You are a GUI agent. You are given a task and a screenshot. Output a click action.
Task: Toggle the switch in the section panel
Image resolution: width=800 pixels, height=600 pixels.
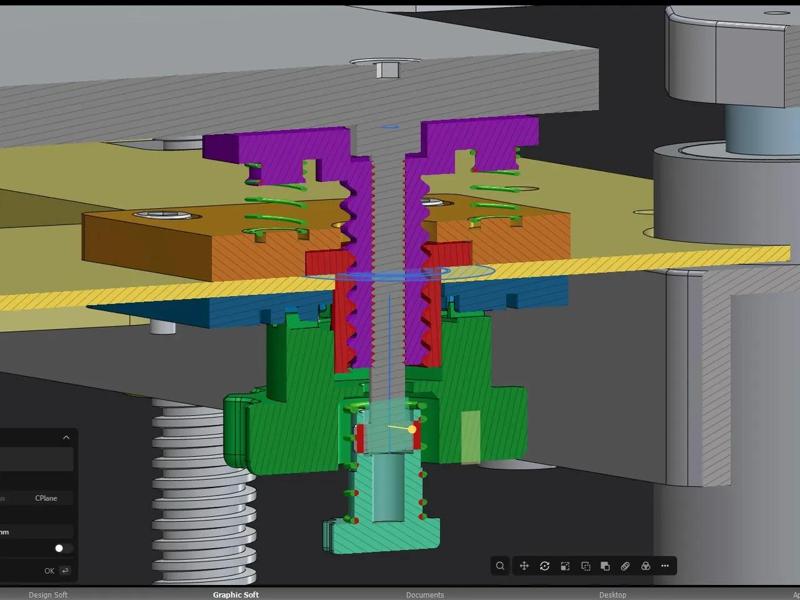point(63,548)
